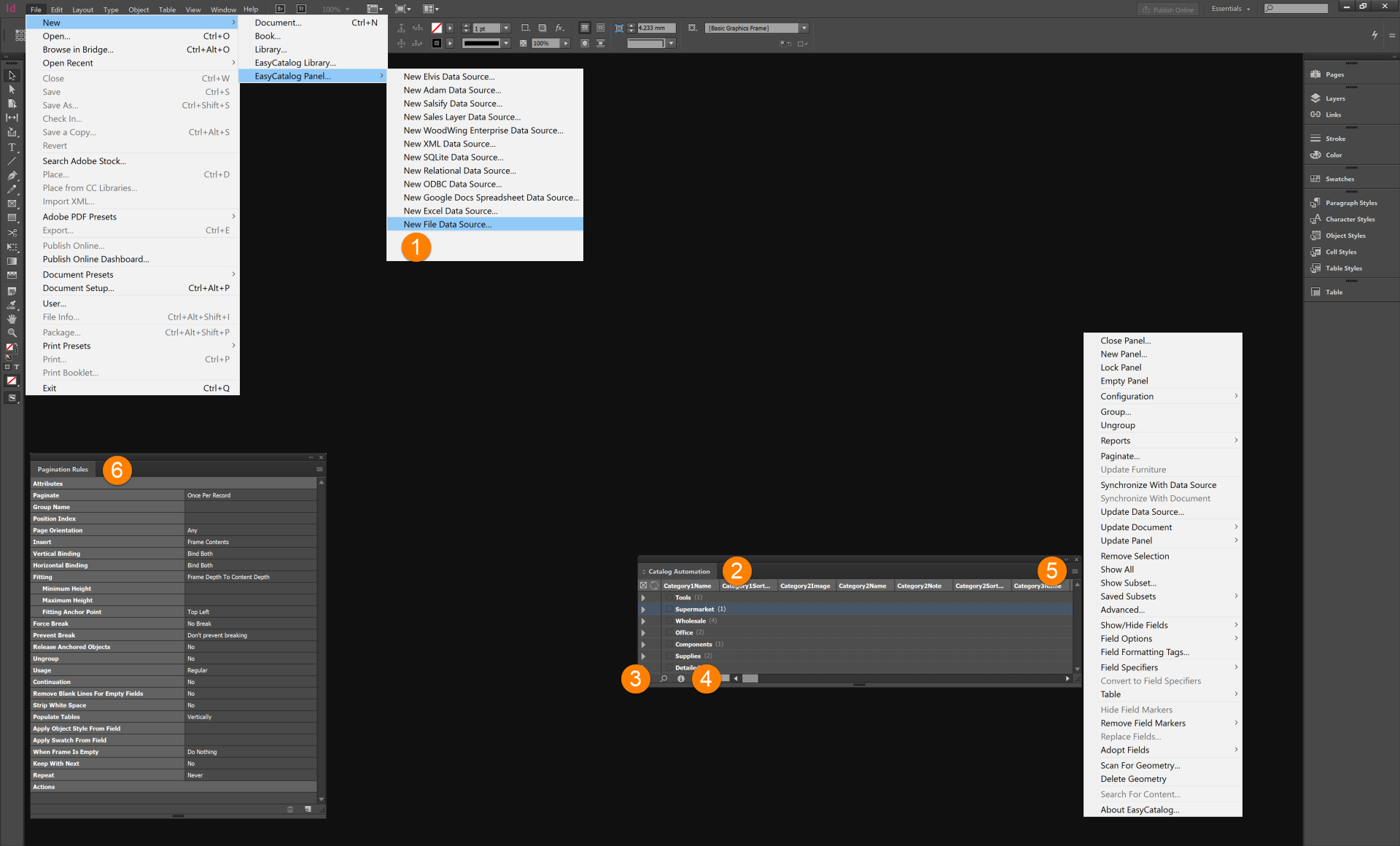Select the Pen tool in toolbox
Image resolution: width=1400 pixels, height=846 pixels.
tap(12, 175)
